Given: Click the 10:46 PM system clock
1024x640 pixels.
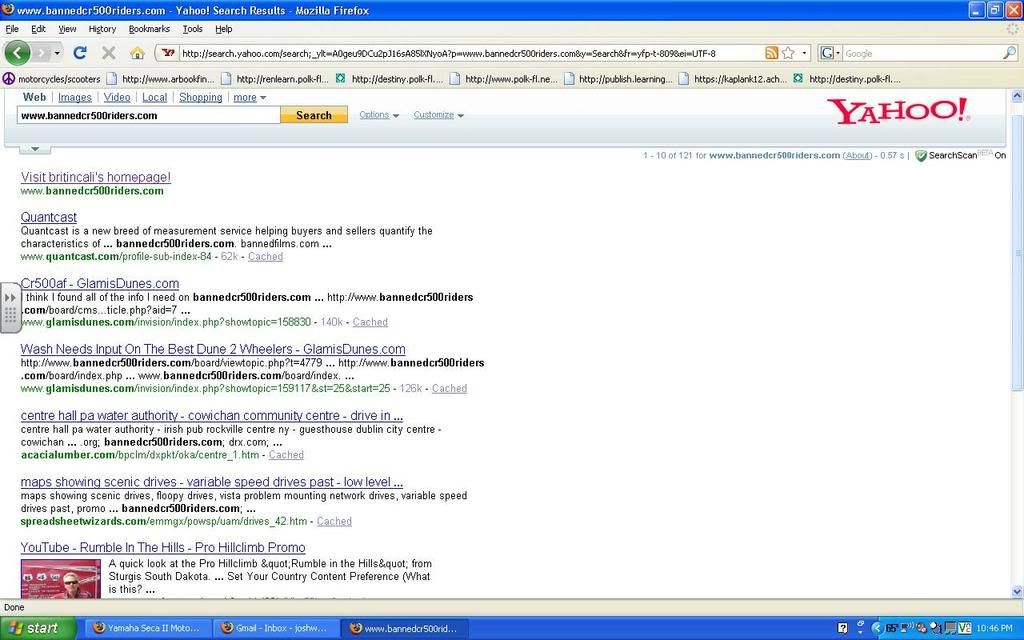Looking at the screenshot, I should tap(995, 628).
